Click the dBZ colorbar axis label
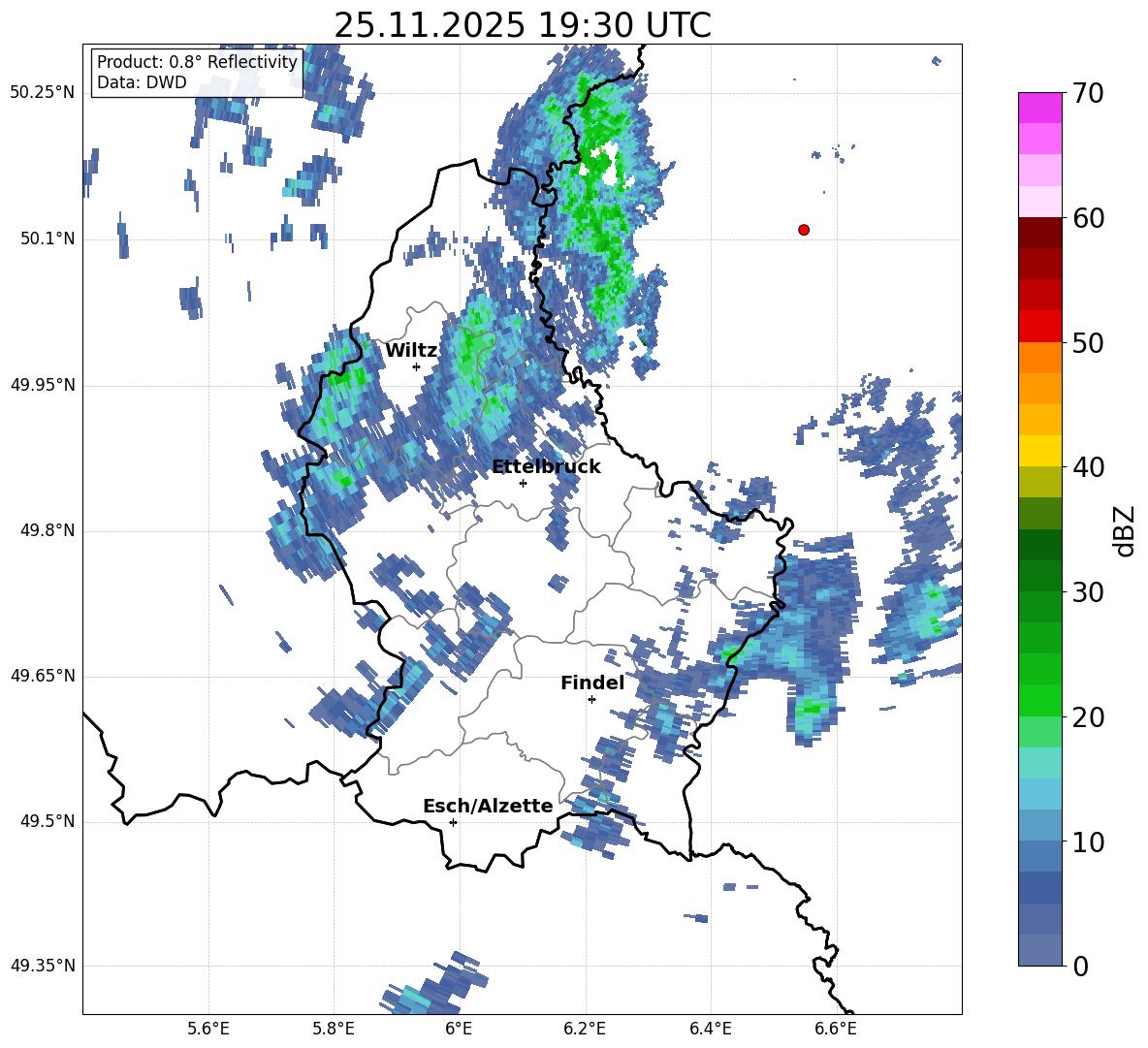 (1126, 530)
